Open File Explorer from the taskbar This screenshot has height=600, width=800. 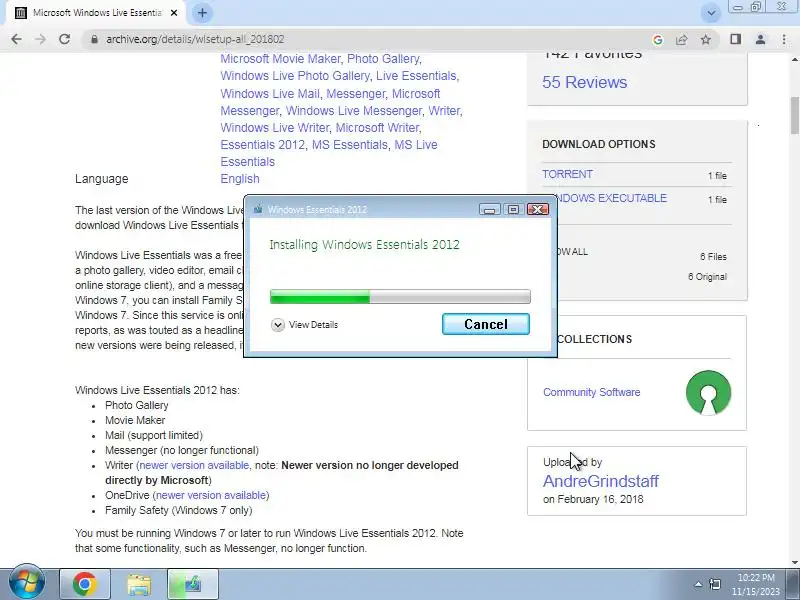[x=138, y=584]
